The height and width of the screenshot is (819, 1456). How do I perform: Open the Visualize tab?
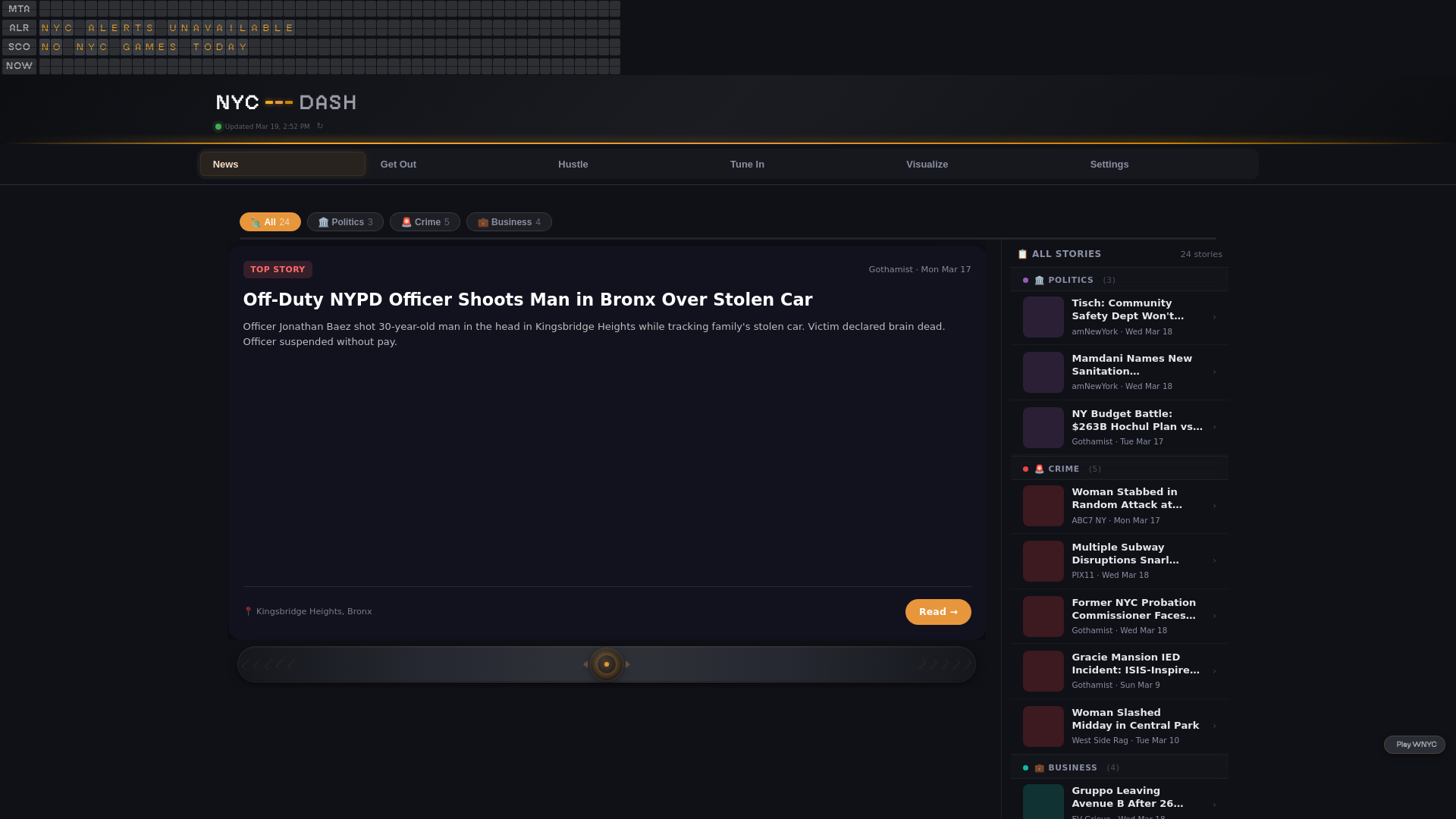927,165
